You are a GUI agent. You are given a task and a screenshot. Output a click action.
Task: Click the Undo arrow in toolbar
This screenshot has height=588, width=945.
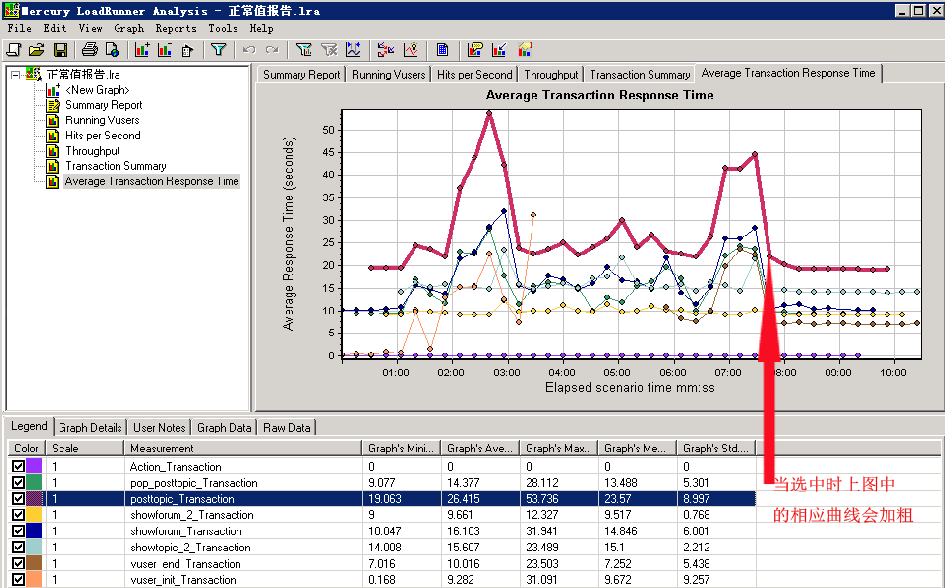coord(249,50)
